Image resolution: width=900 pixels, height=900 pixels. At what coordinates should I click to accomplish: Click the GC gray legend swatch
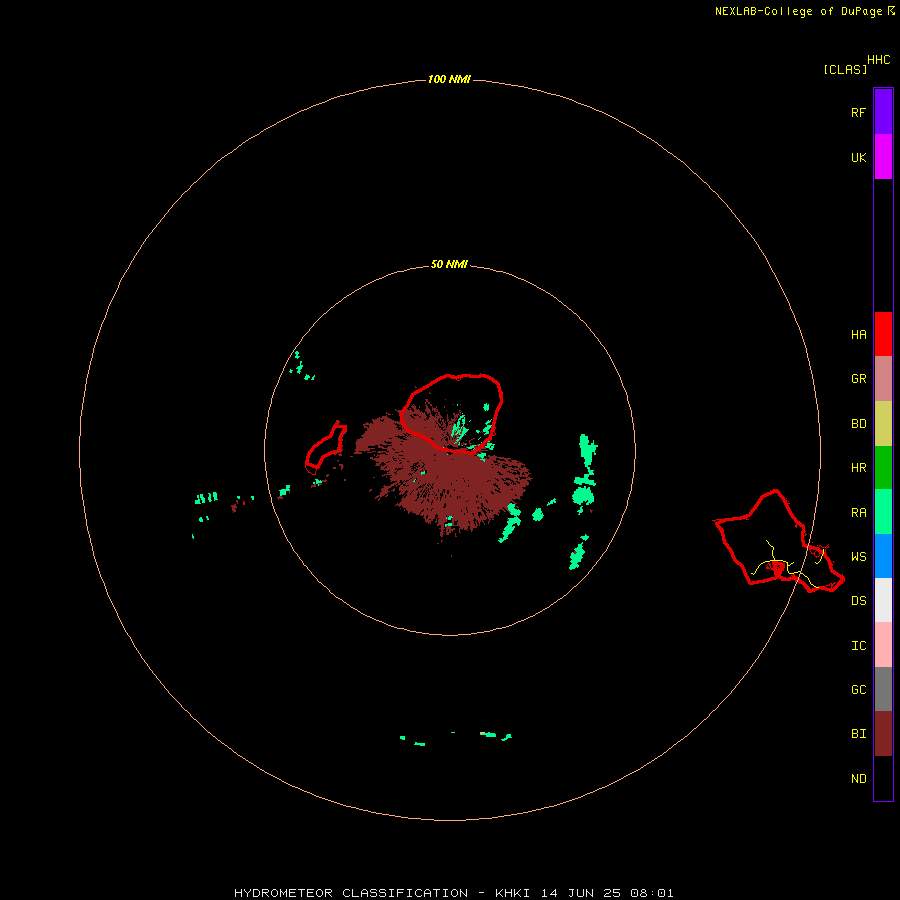[883, 689]
